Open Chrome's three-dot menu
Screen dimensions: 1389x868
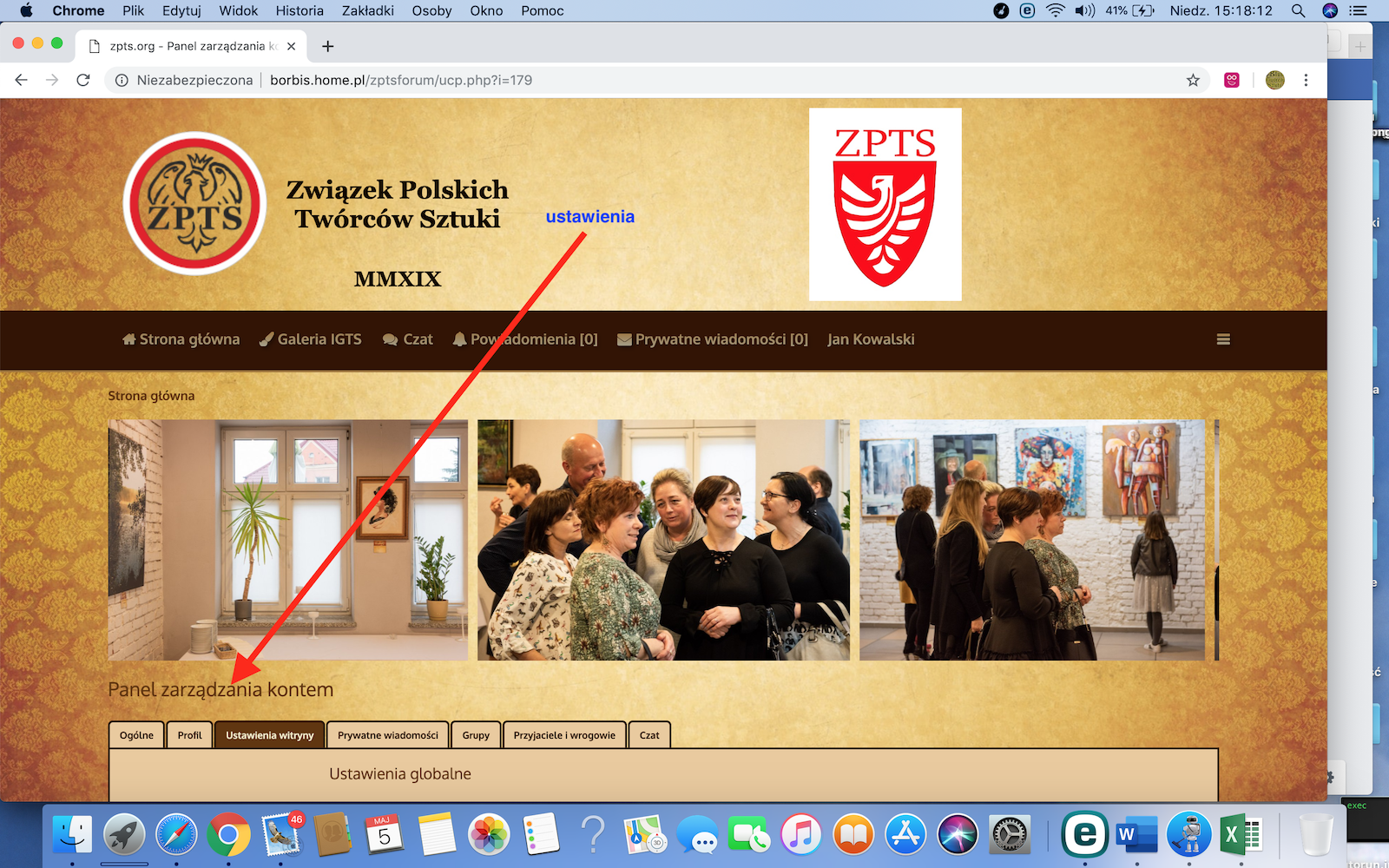pyautogui.click(x=1306, y=80)
